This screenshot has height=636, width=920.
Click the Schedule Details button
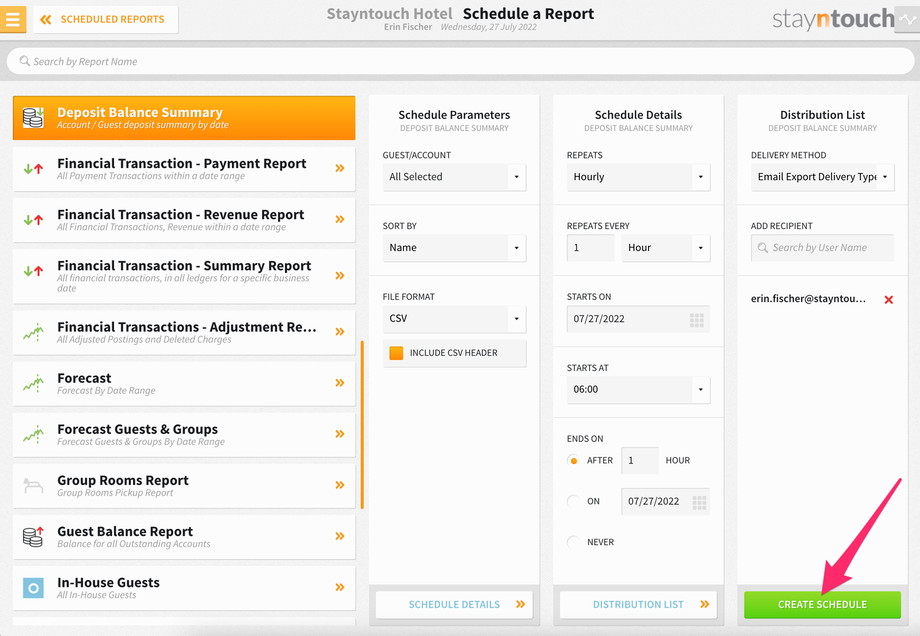454,604
